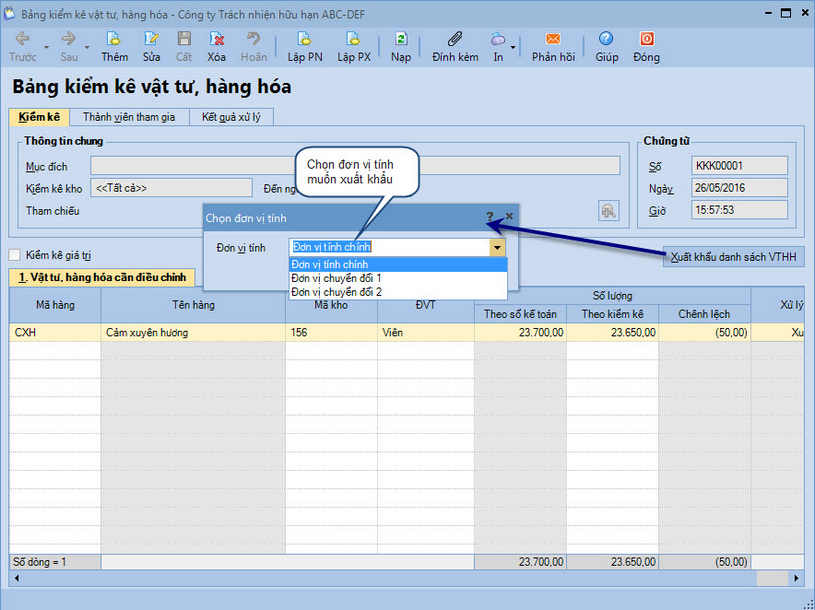Click the horizontal scrollbar right arrow
The width and height of the screenshot is (815, 610).
796,578
